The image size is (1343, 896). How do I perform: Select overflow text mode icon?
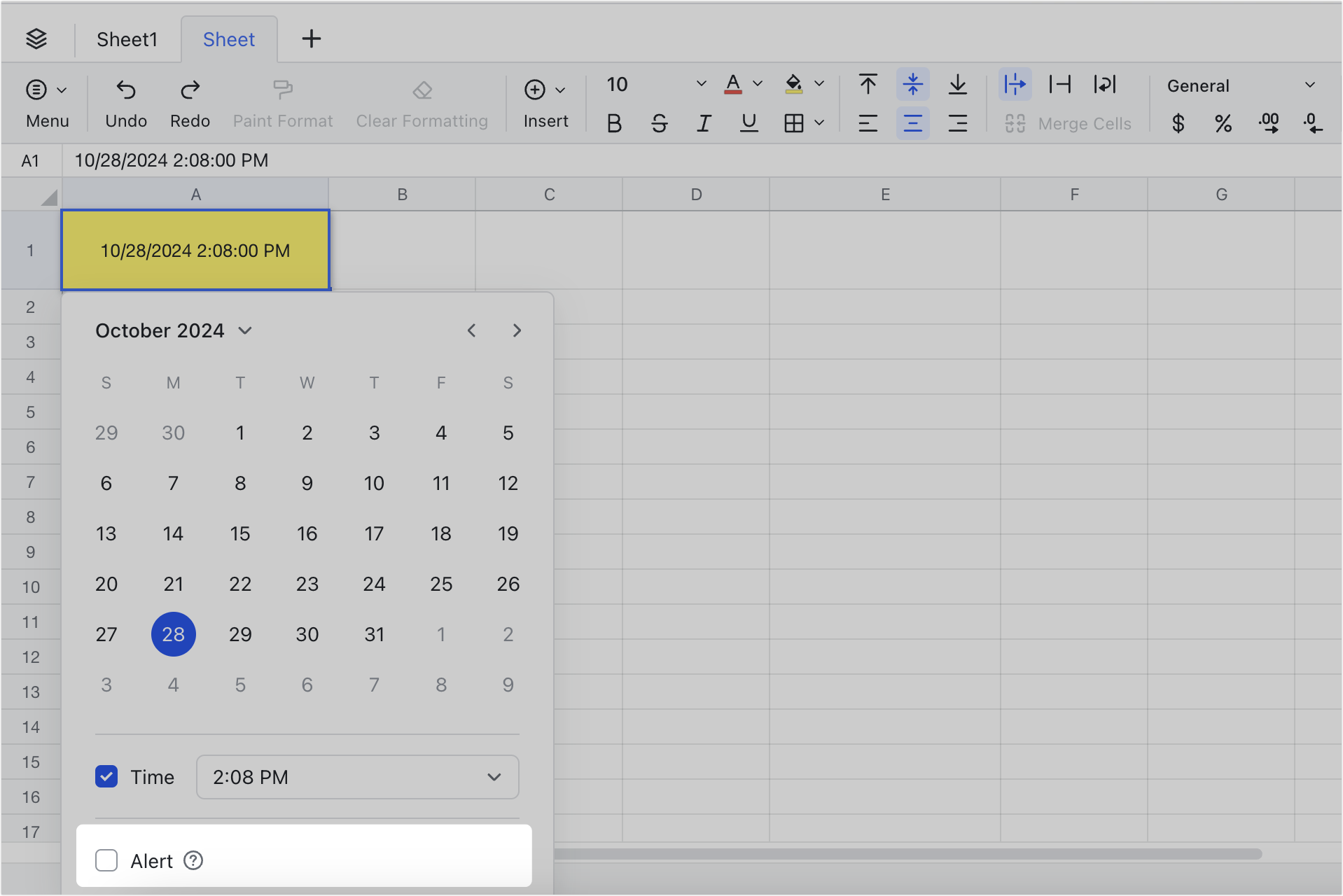point(1015,85)
